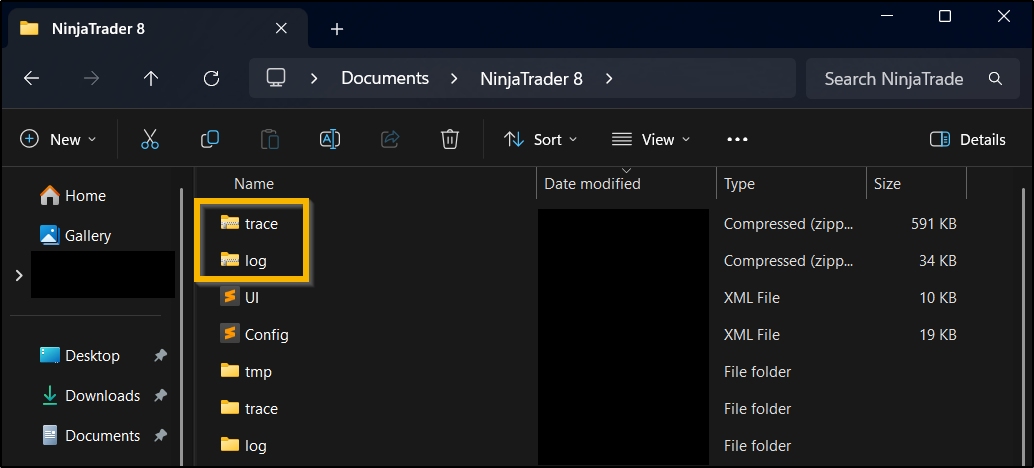
Task: Select the log File folder icon
Action: tap(229, 445)
